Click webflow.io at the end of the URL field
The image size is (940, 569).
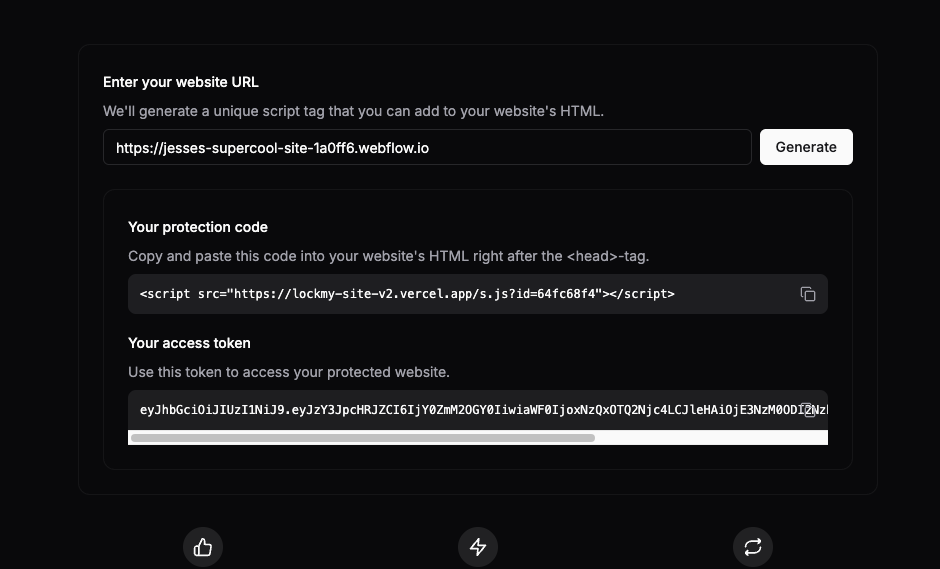pos(394,148)
